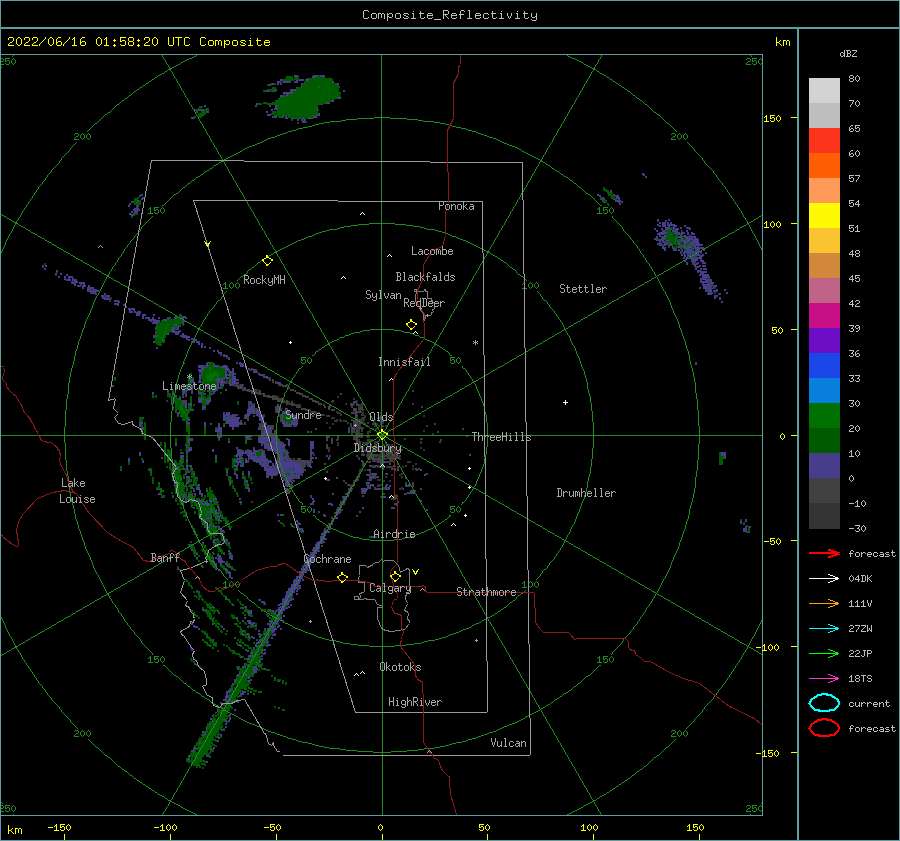Click the Drumheller label on map
The image size is (900, 841).
(586, 493)
